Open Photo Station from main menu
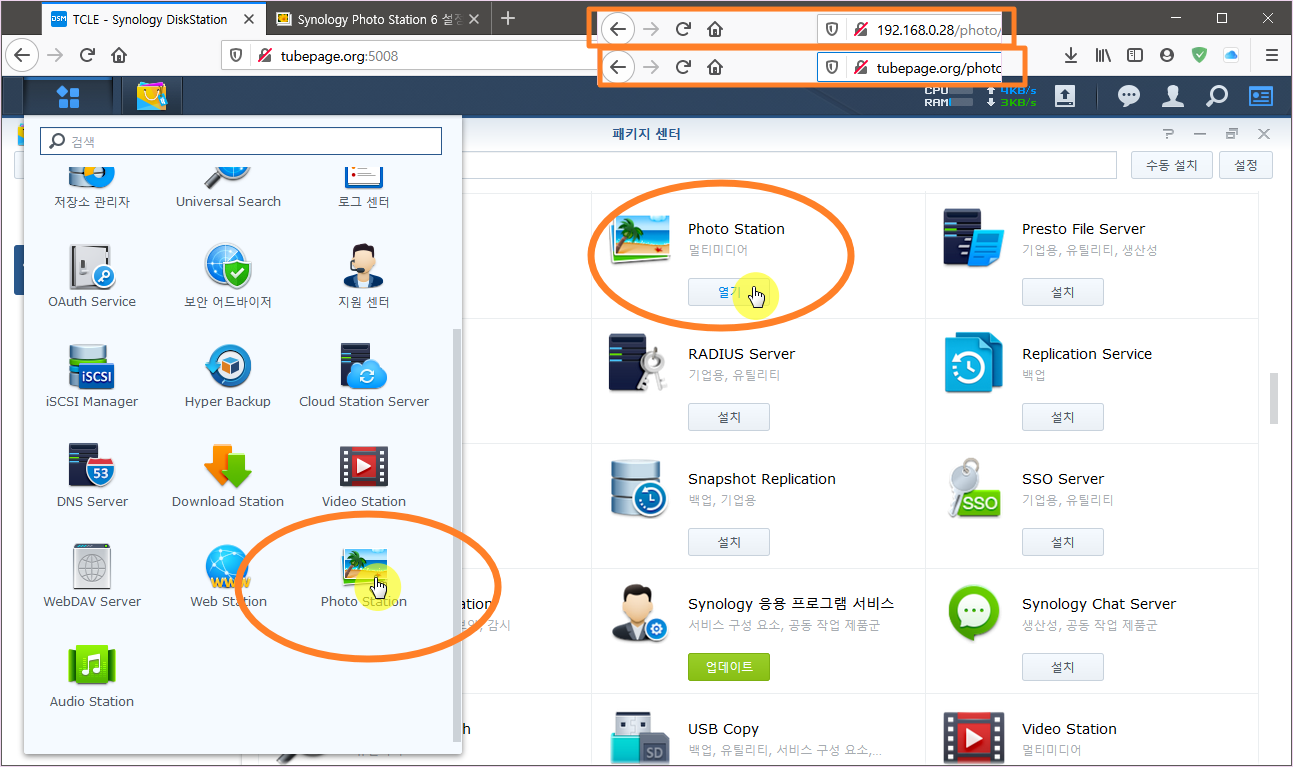Image resolution: width=1293 pixels, height=767 pixels. coord(364,575)
